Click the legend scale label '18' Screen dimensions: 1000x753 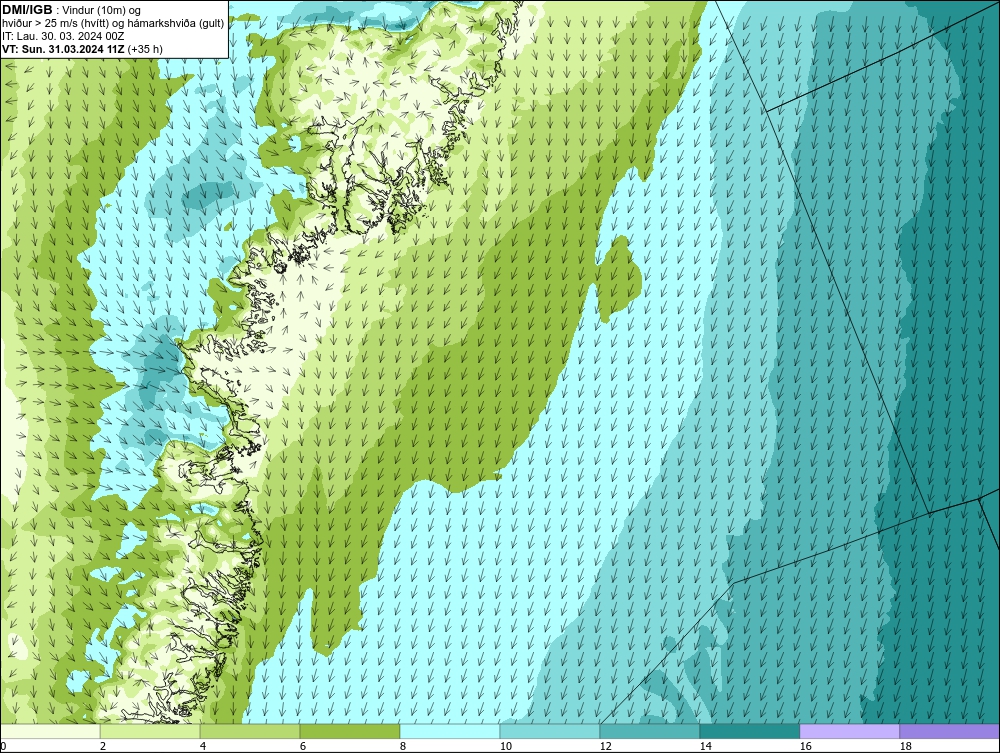[x=905, y=746]
